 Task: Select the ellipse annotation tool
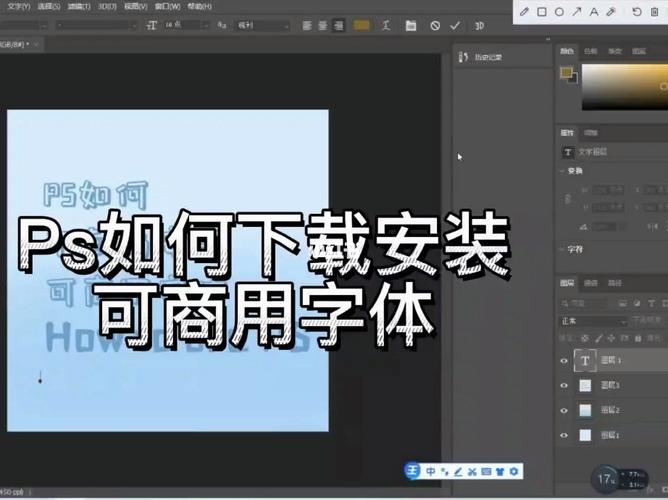[559, 11]
